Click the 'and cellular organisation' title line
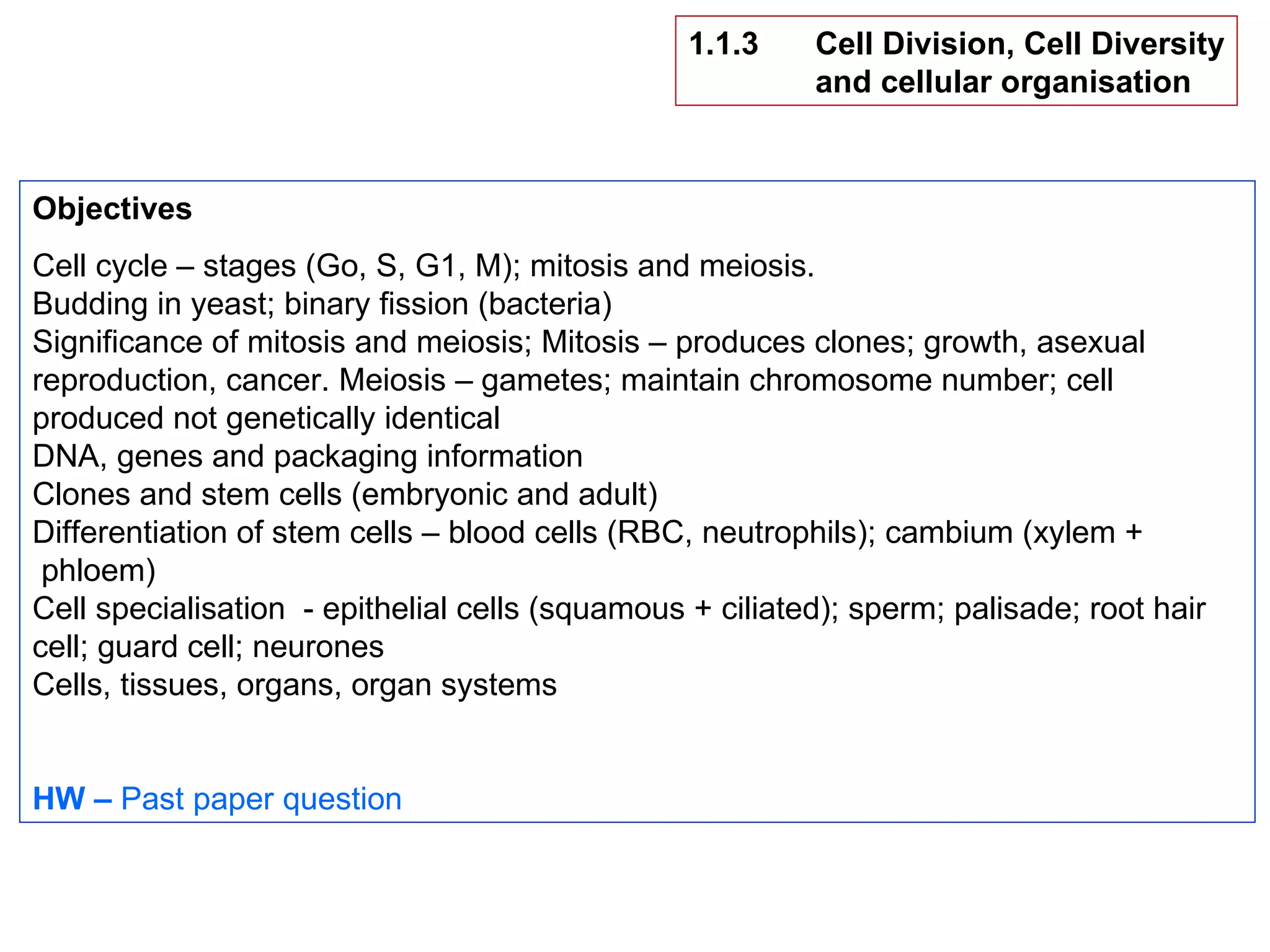This screenshot has height=952, width=1270. click(x=1003, y=82)
